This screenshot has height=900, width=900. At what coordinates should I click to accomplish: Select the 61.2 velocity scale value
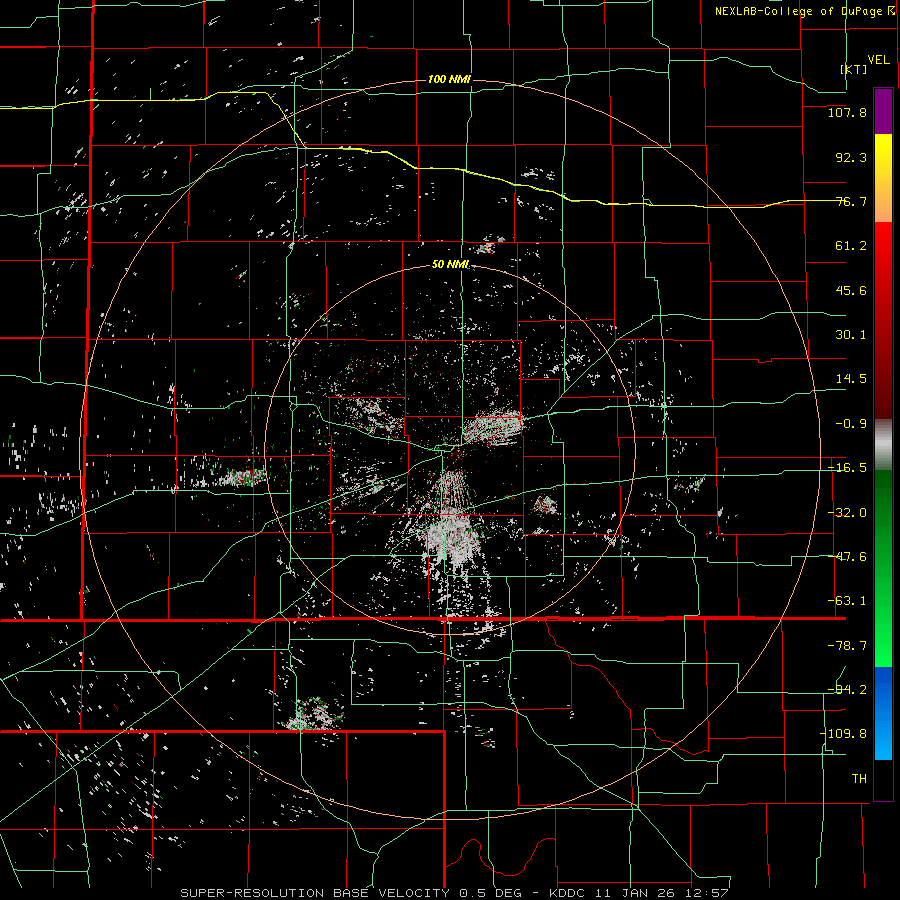851,246
